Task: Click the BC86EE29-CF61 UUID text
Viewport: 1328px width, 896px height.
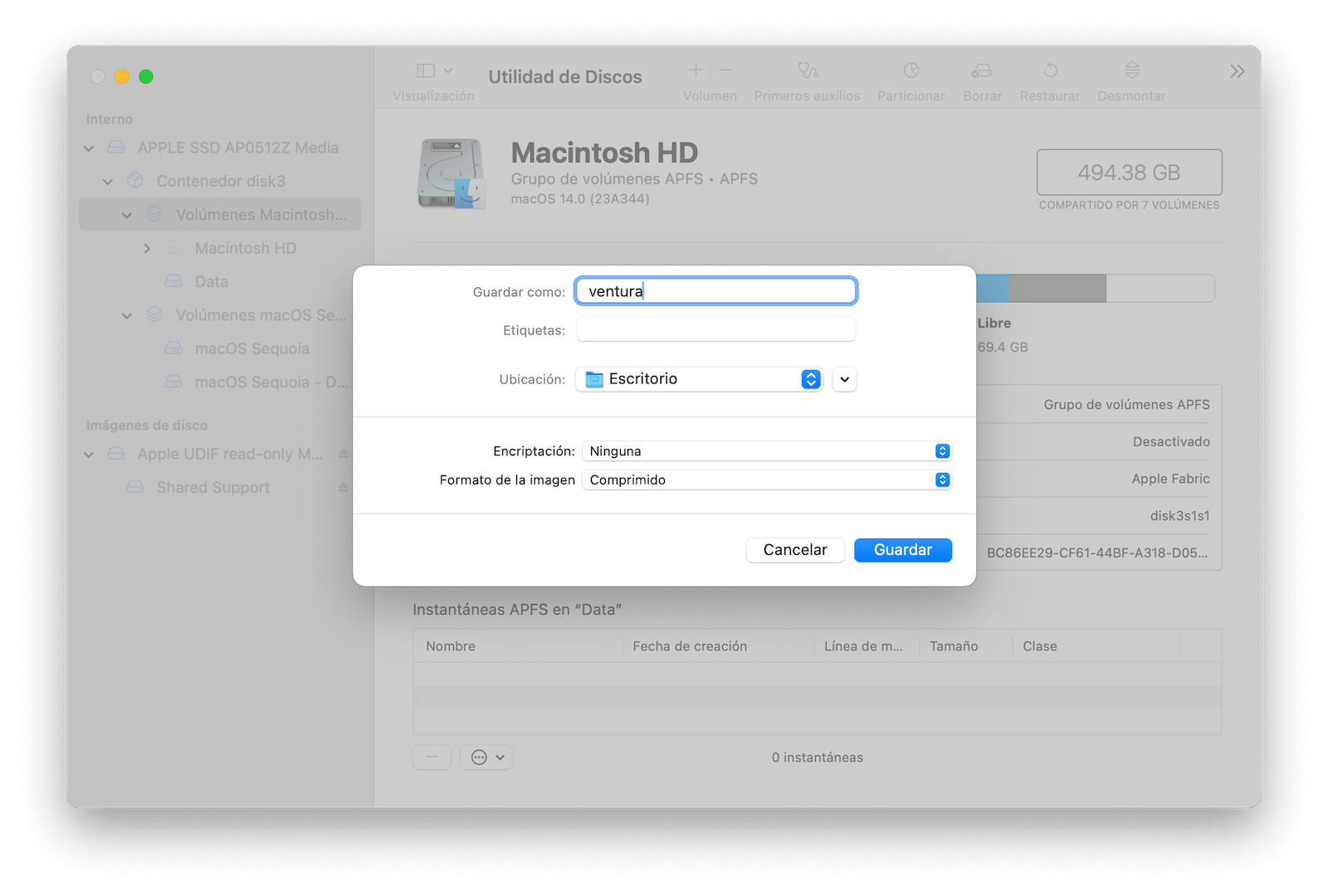Action: pos(1097,553)
